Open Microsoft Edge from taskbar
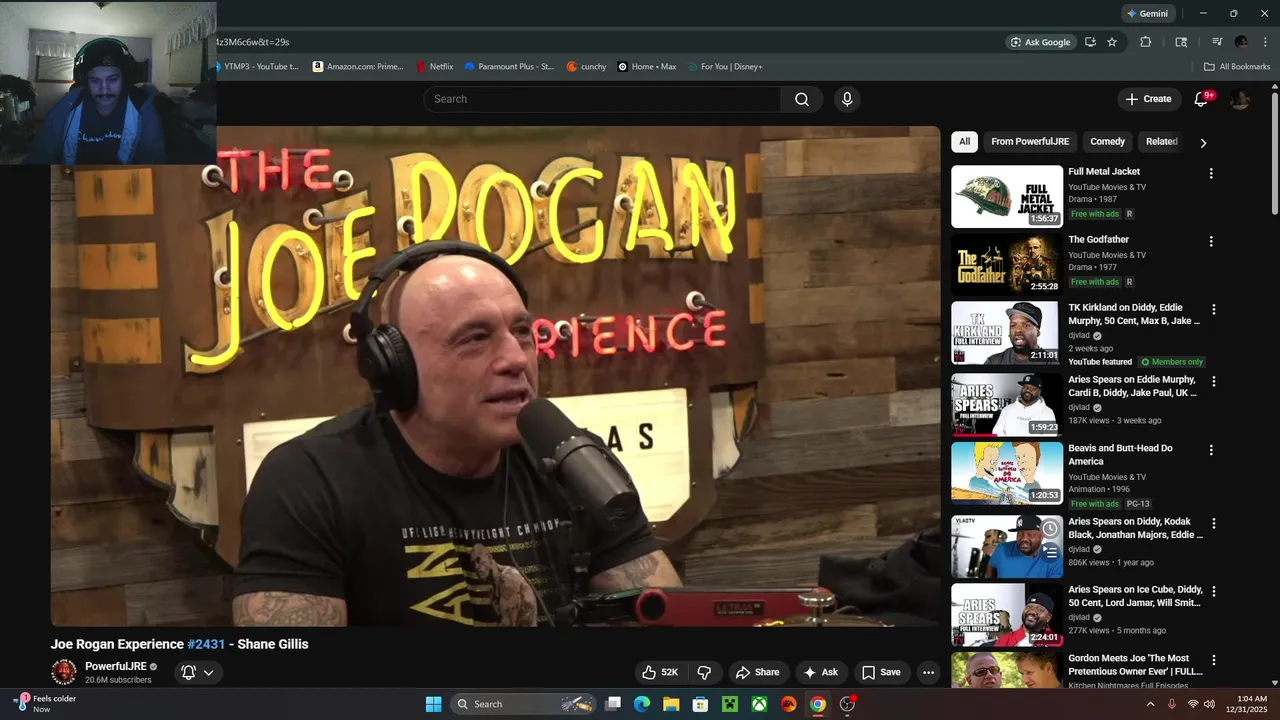The image size is (1280, 720). click(642, 704)
